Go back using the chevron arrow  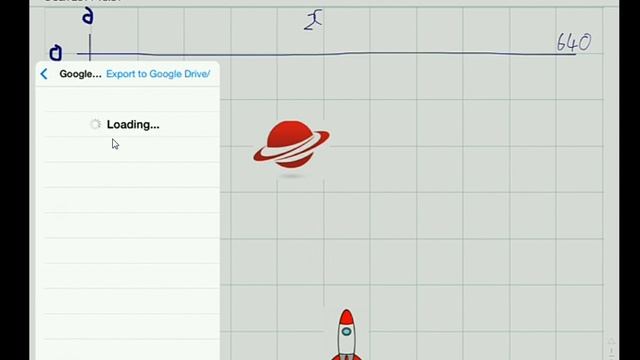click(44, 74)
